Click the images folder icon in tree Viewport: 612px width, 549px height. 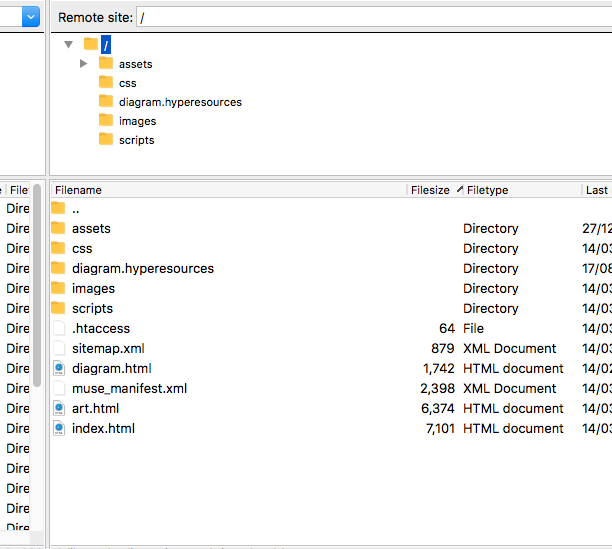(x=106, y=120)
